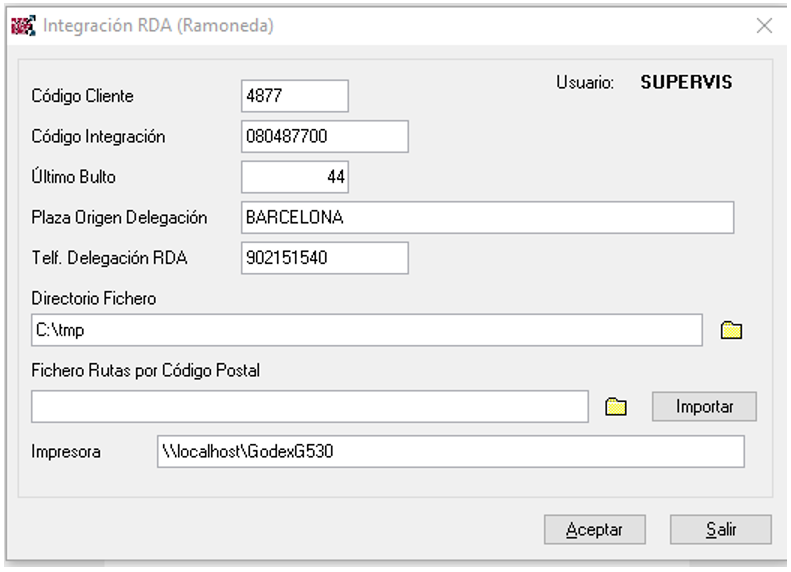Confirm settings with the Aceptar button
791x572 pixels.
pos(594,530)
